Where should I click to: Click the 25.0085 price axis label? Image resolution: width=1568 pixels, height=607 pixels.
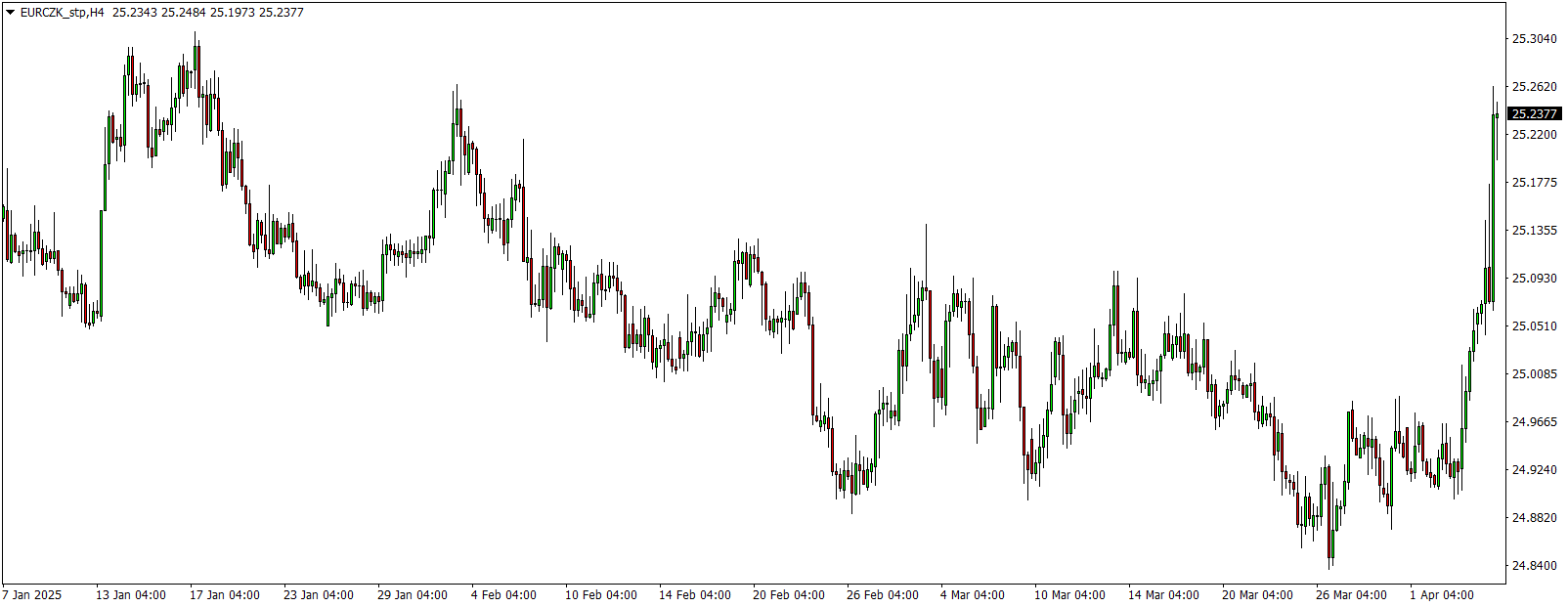pyautogui.click(x=1534, y=374)
